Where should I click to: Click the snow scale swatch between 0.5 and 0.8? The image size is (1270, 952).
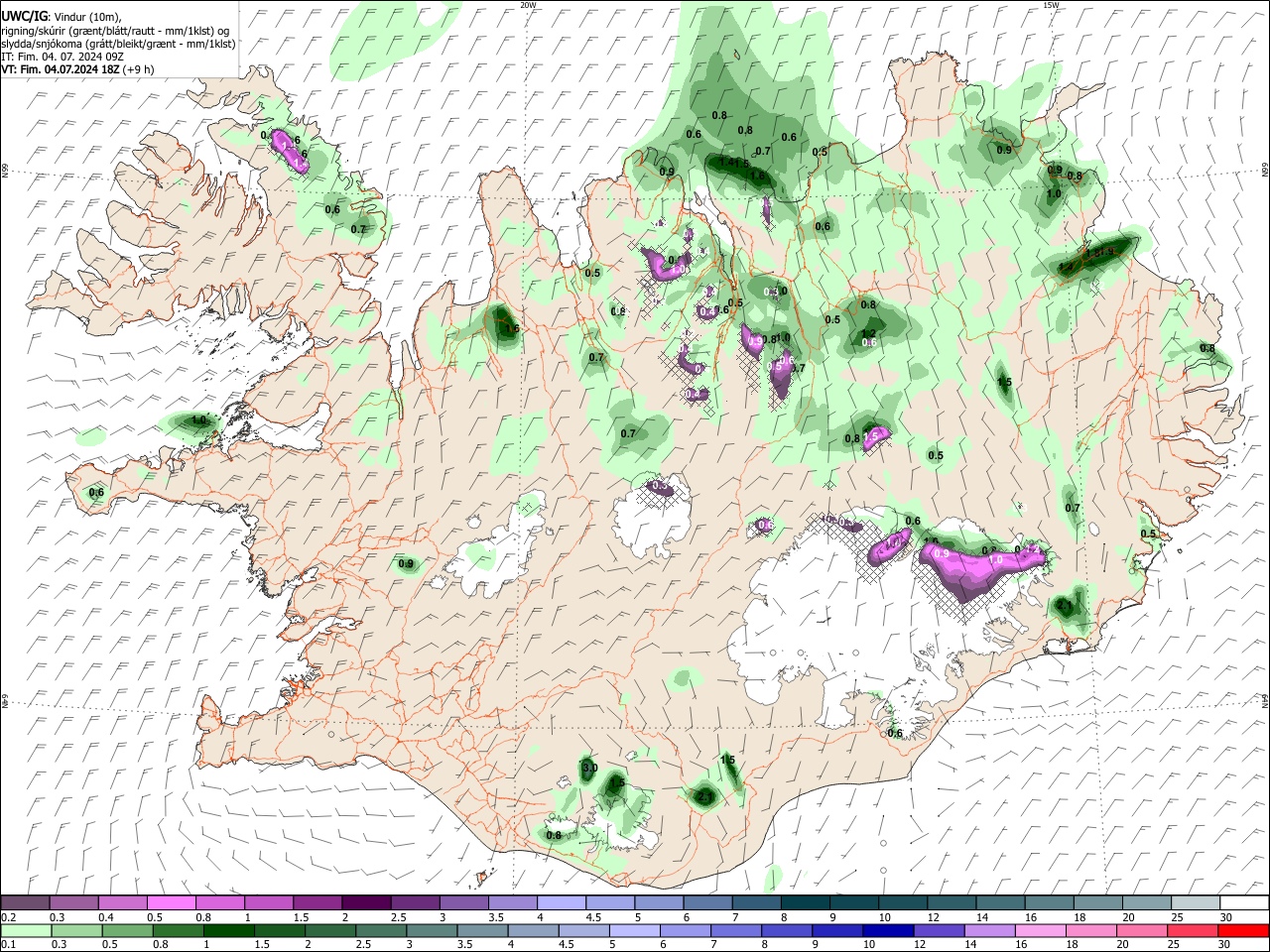click(x=172, y=902)
